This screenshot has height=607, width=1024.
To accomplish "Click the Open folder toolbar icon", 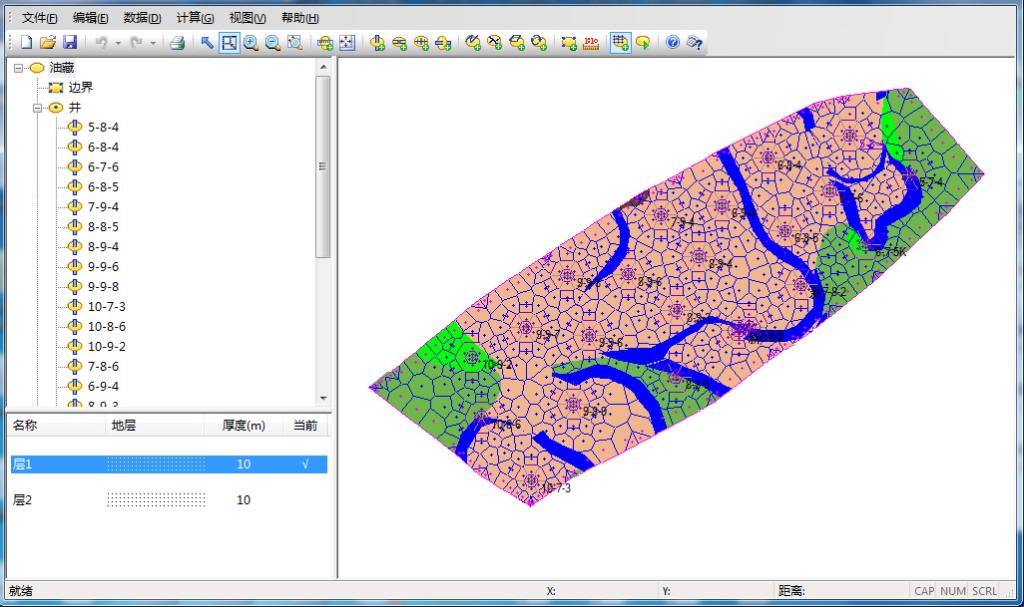I will coord(47,42).
